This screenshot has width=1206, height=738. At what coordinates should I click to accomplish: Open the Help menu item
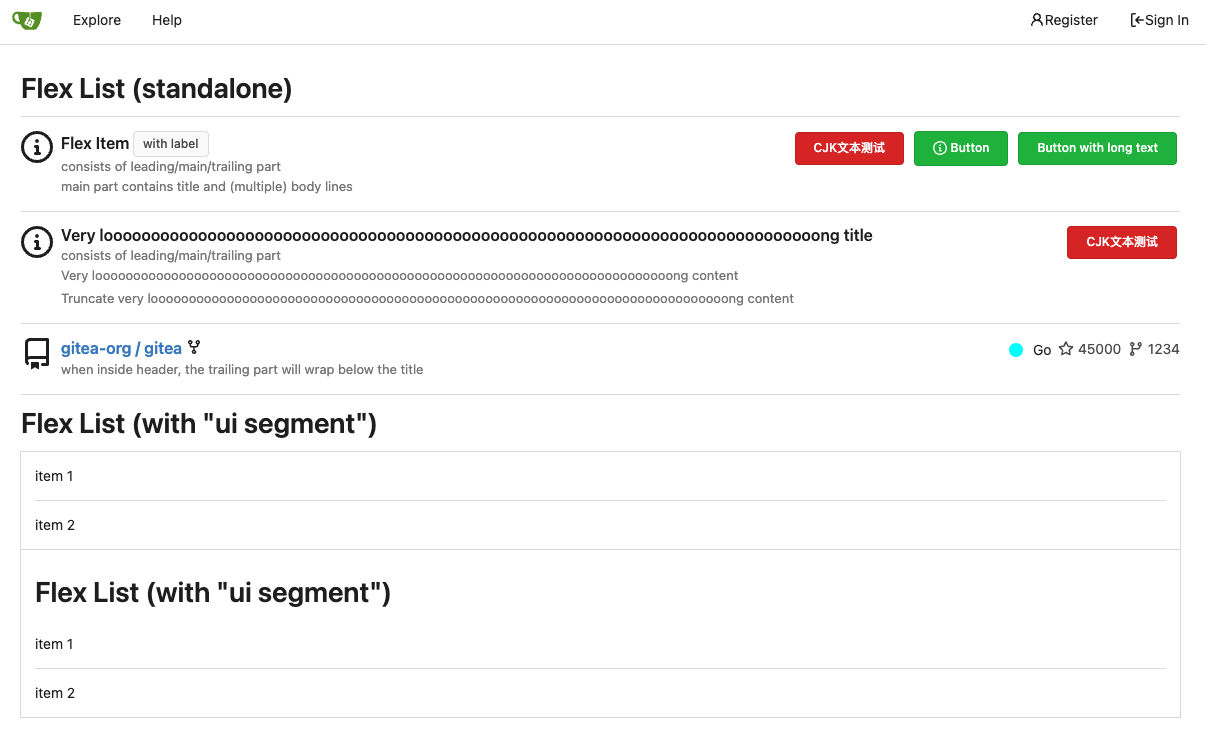(167, 20)
